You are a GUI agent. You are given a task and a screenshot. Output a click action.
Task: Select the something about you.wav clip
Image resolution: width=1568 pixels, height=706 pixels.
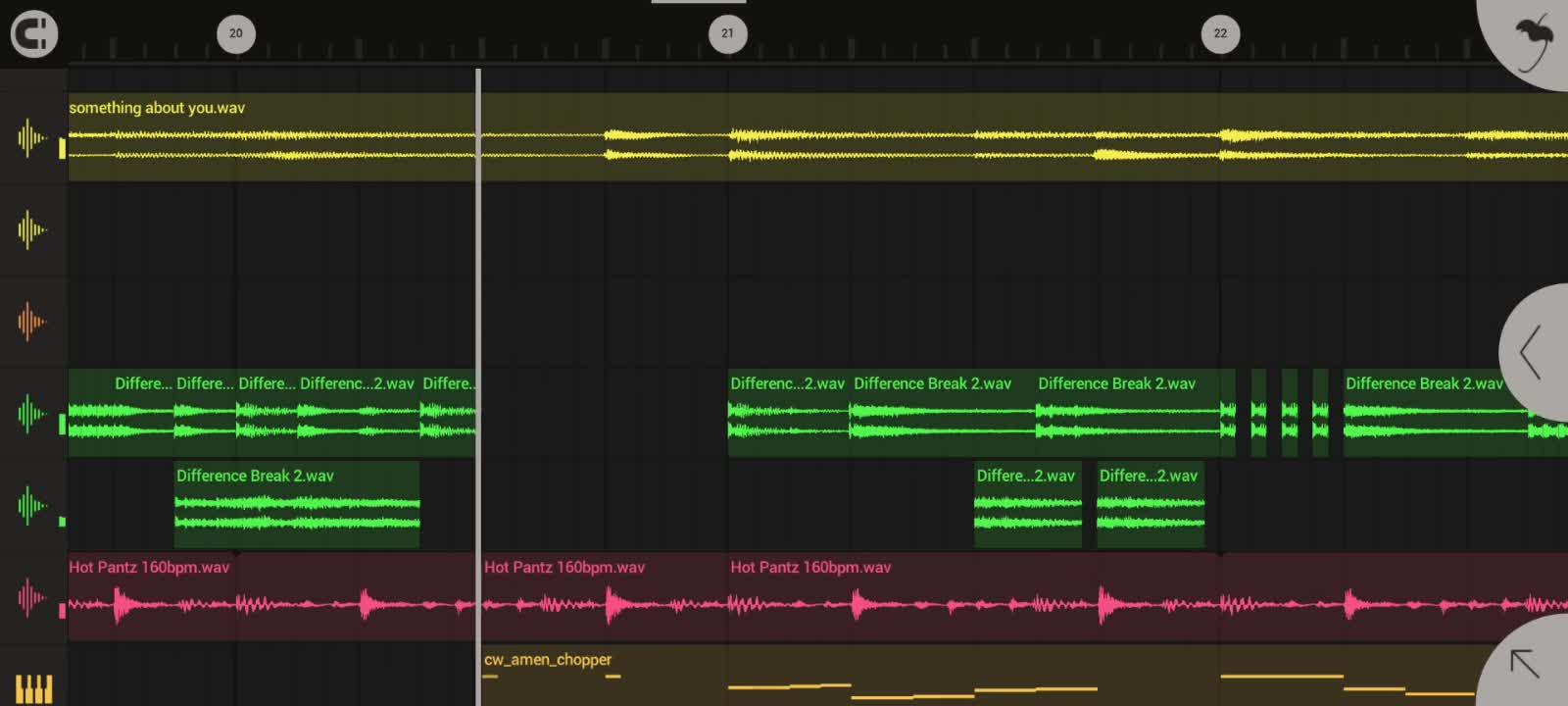pos(818,137)
